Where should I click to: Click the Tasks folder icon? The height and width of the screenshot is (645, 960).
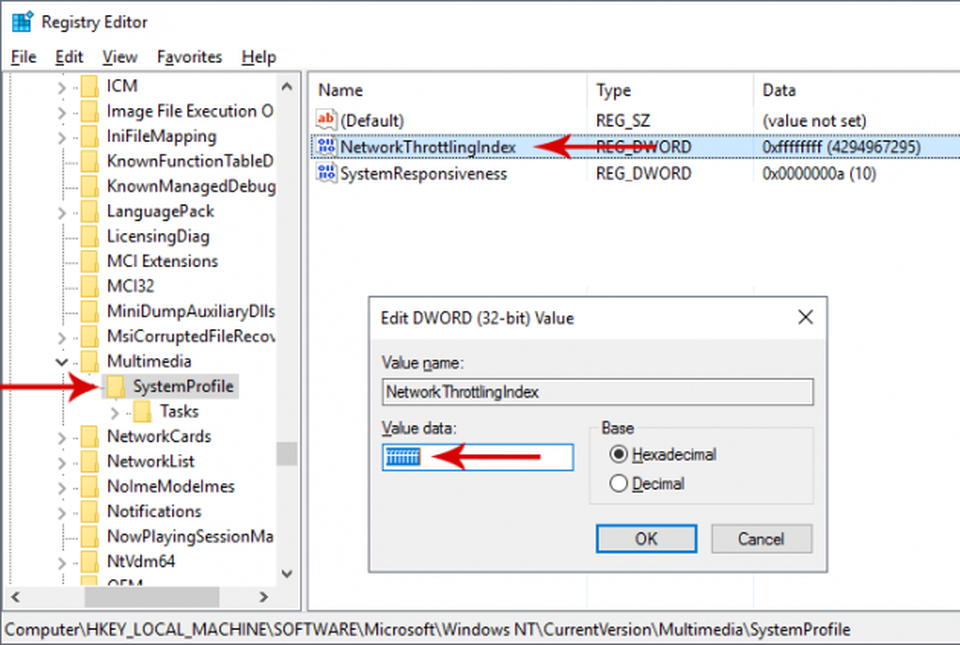pos(143,412)
